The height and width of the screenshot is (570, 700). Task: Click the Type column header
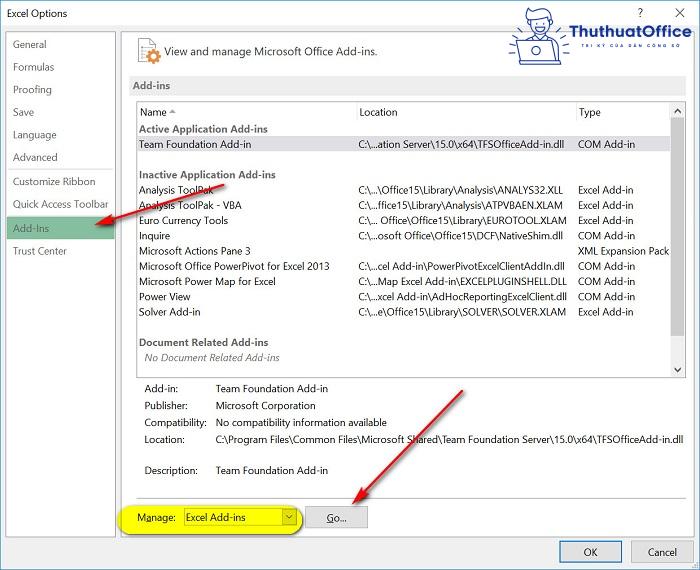(x=623, y=112)
